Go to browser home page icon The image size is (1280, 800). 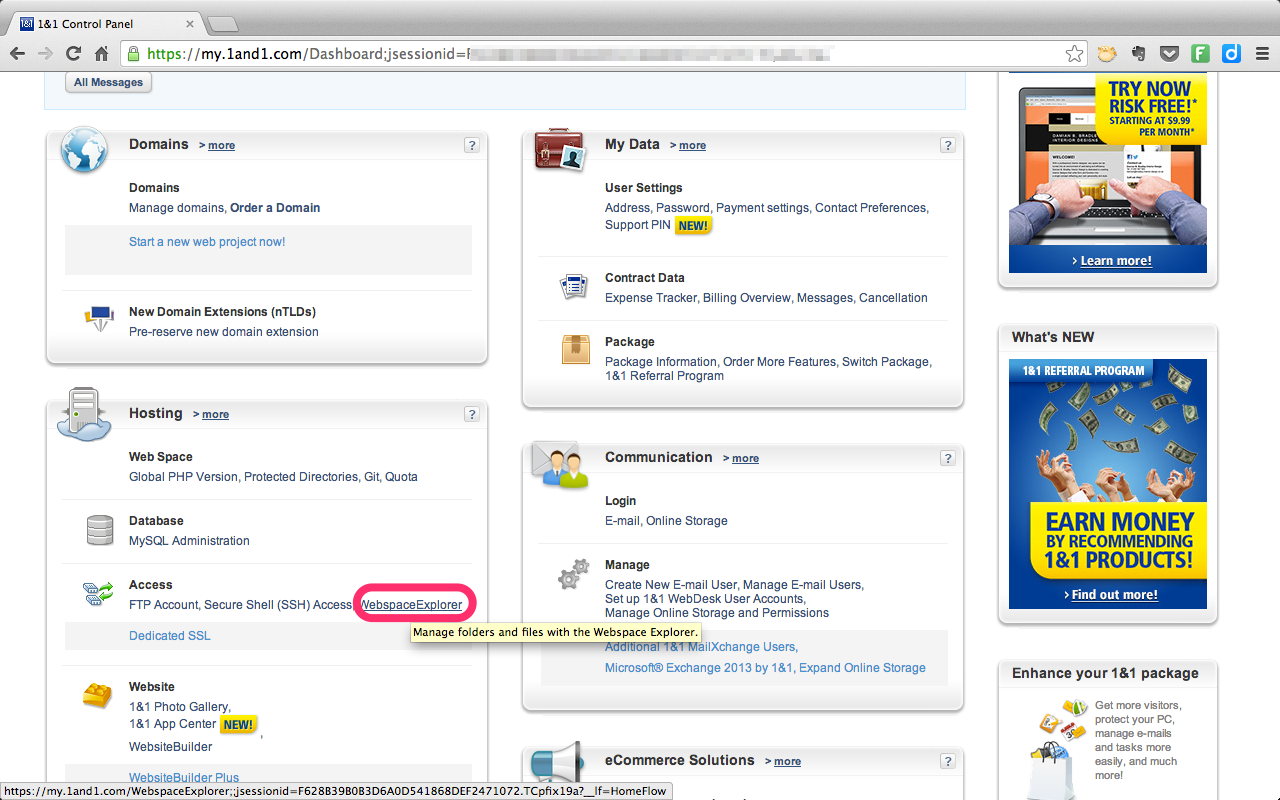[x=101, y=53]
